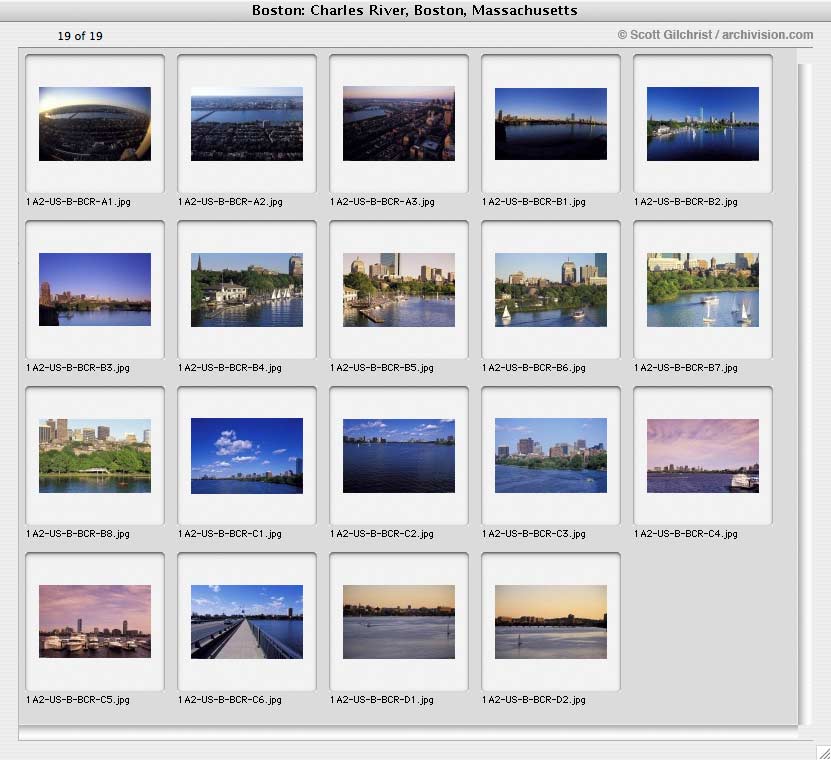The image size is (831, 760).
Task: Open thumbnail 1A2-US-B-BCR-A1 fisheye view
Action: (95, 124)
